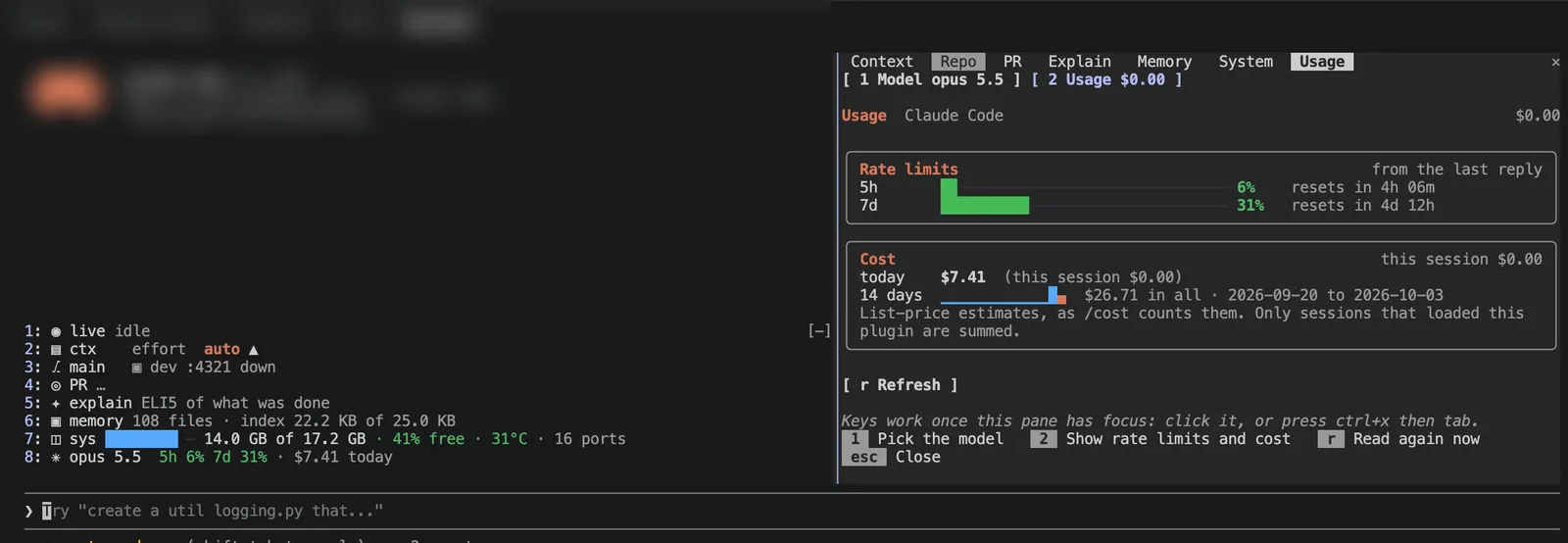Click 'from the last reply' text
1568x543 pixels.
[x=1456, y=170]
